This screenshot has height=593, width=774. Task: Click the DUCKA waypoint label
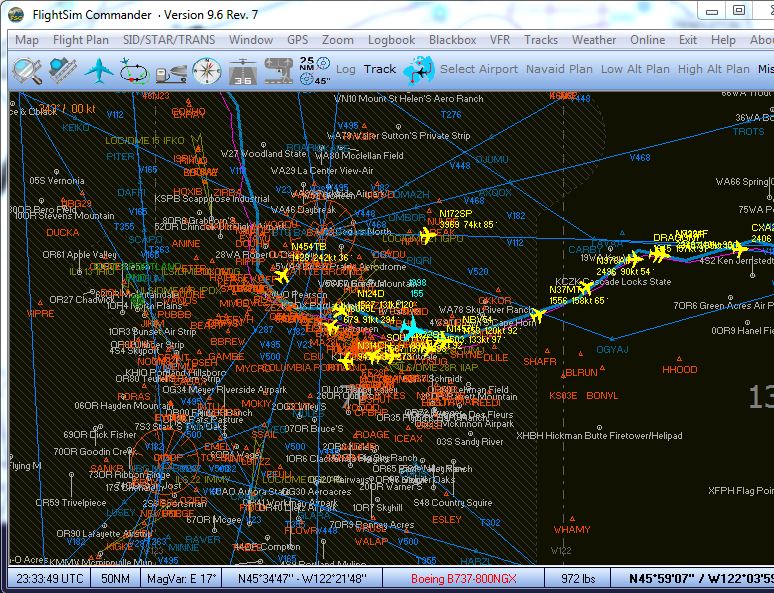[x=63, y=232]
